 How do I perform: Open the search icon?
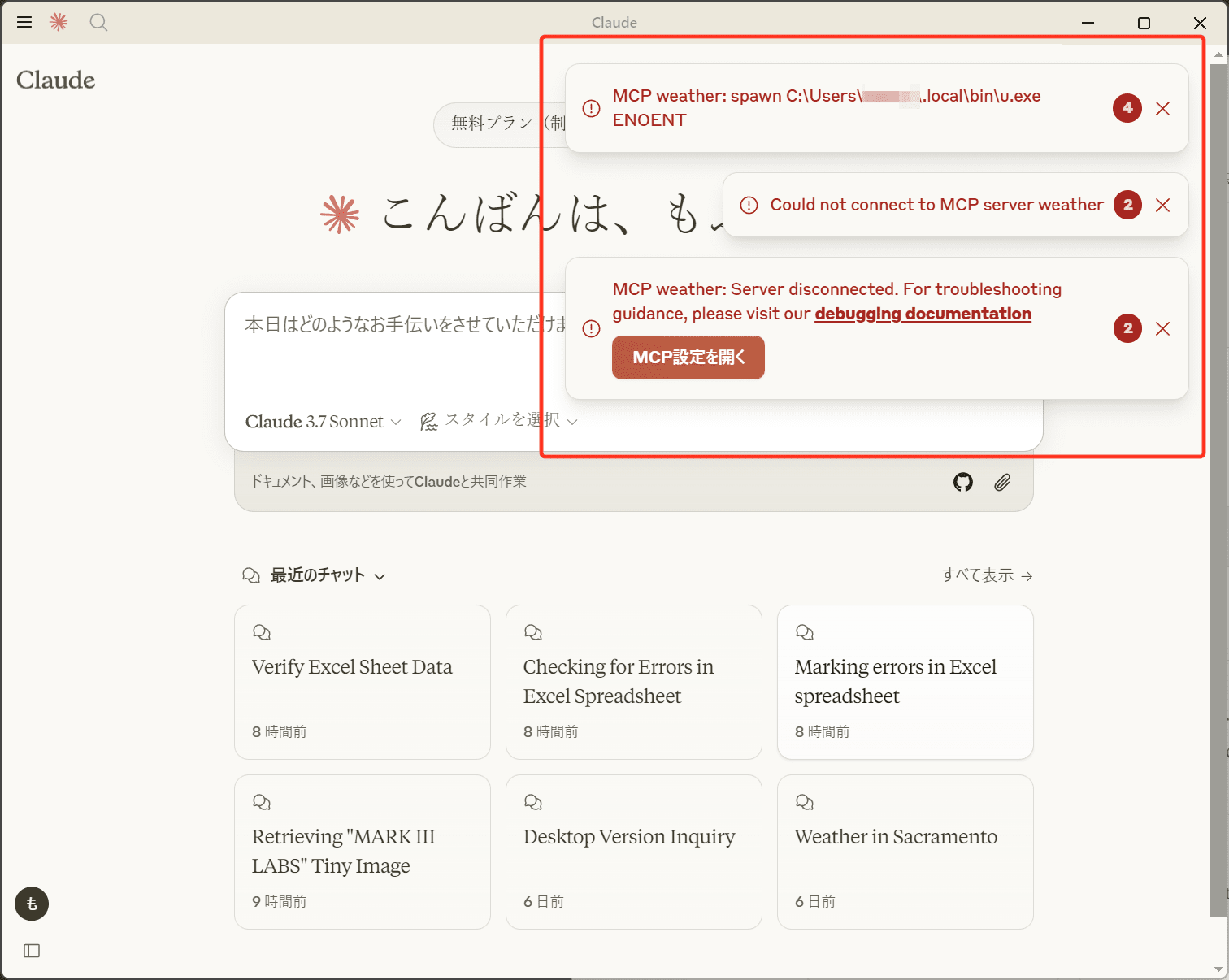click(x=98, y=23)
